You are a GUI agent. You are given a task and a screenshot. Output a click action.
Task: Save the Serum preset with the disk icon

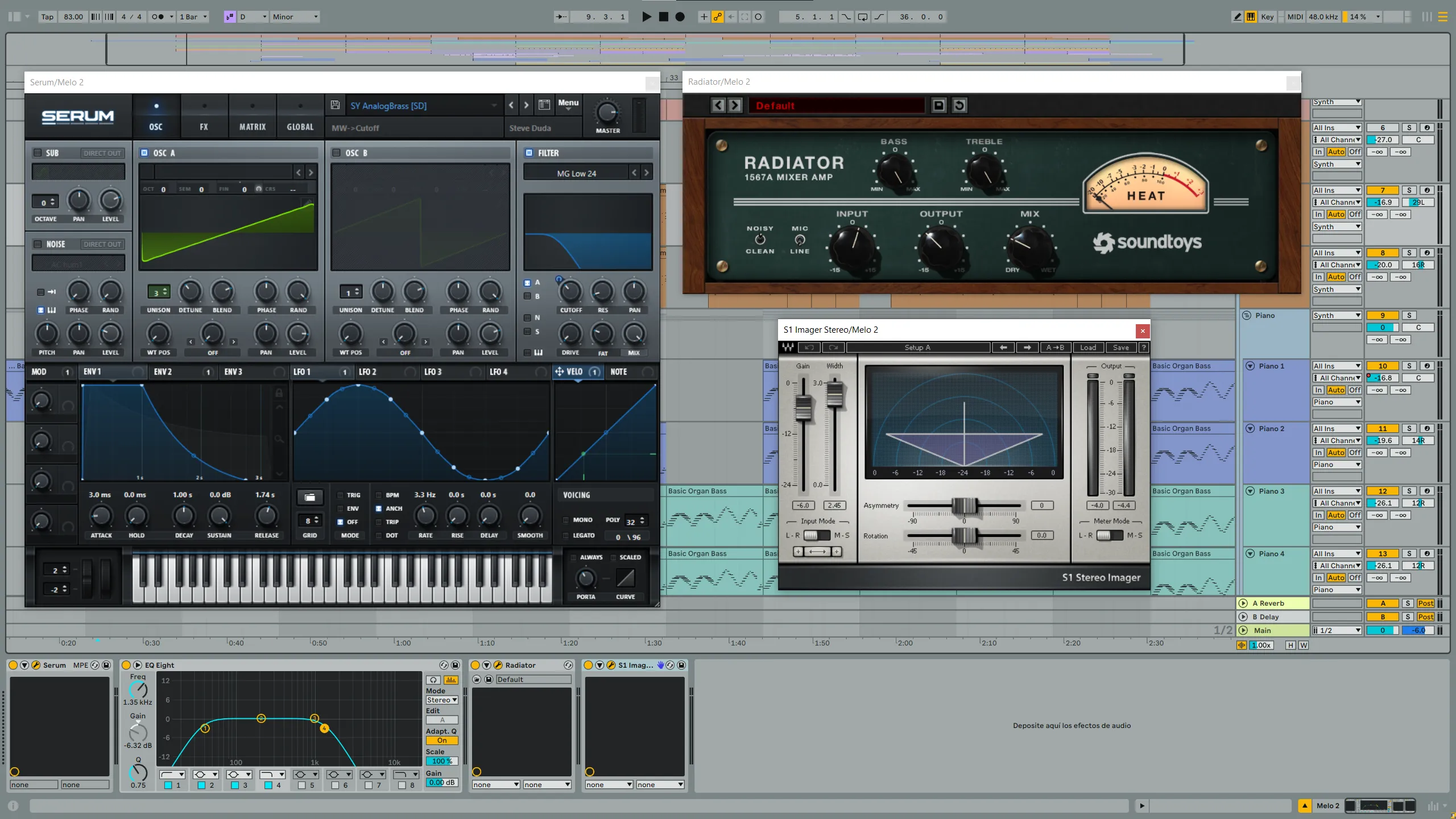(x=335, y=105)
